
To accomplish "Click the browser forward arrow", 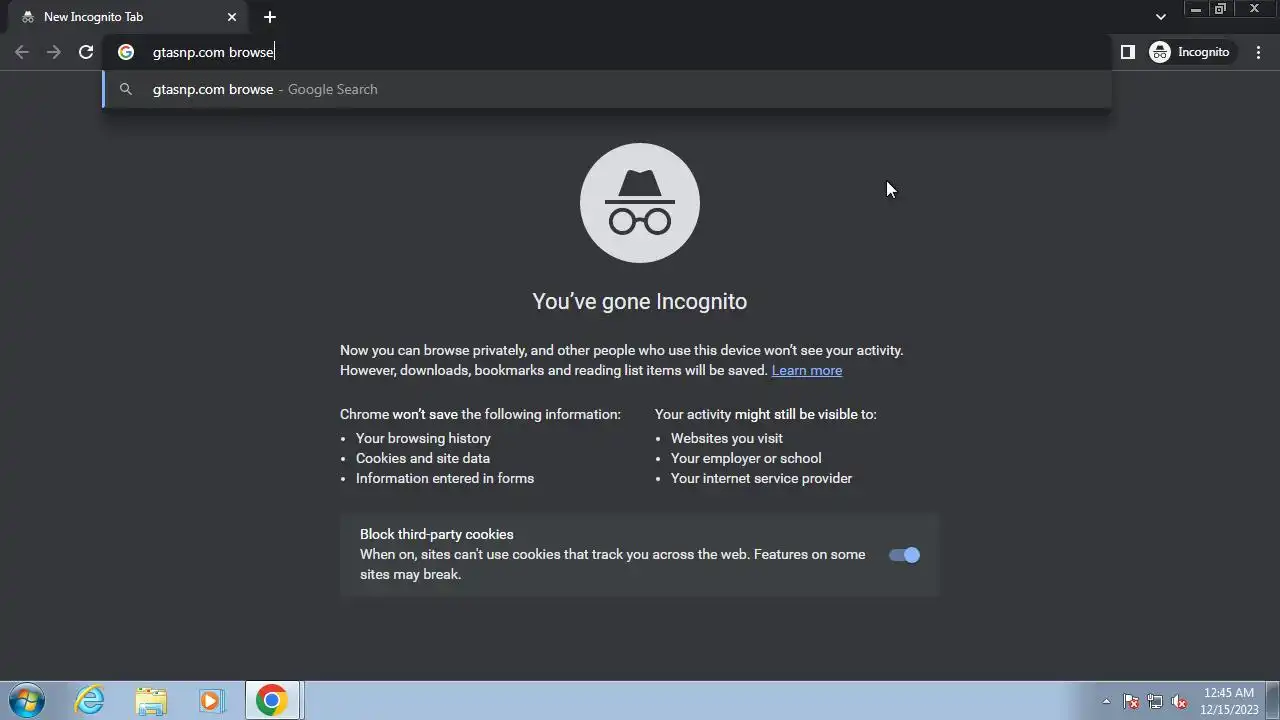I will coord(54,52).
